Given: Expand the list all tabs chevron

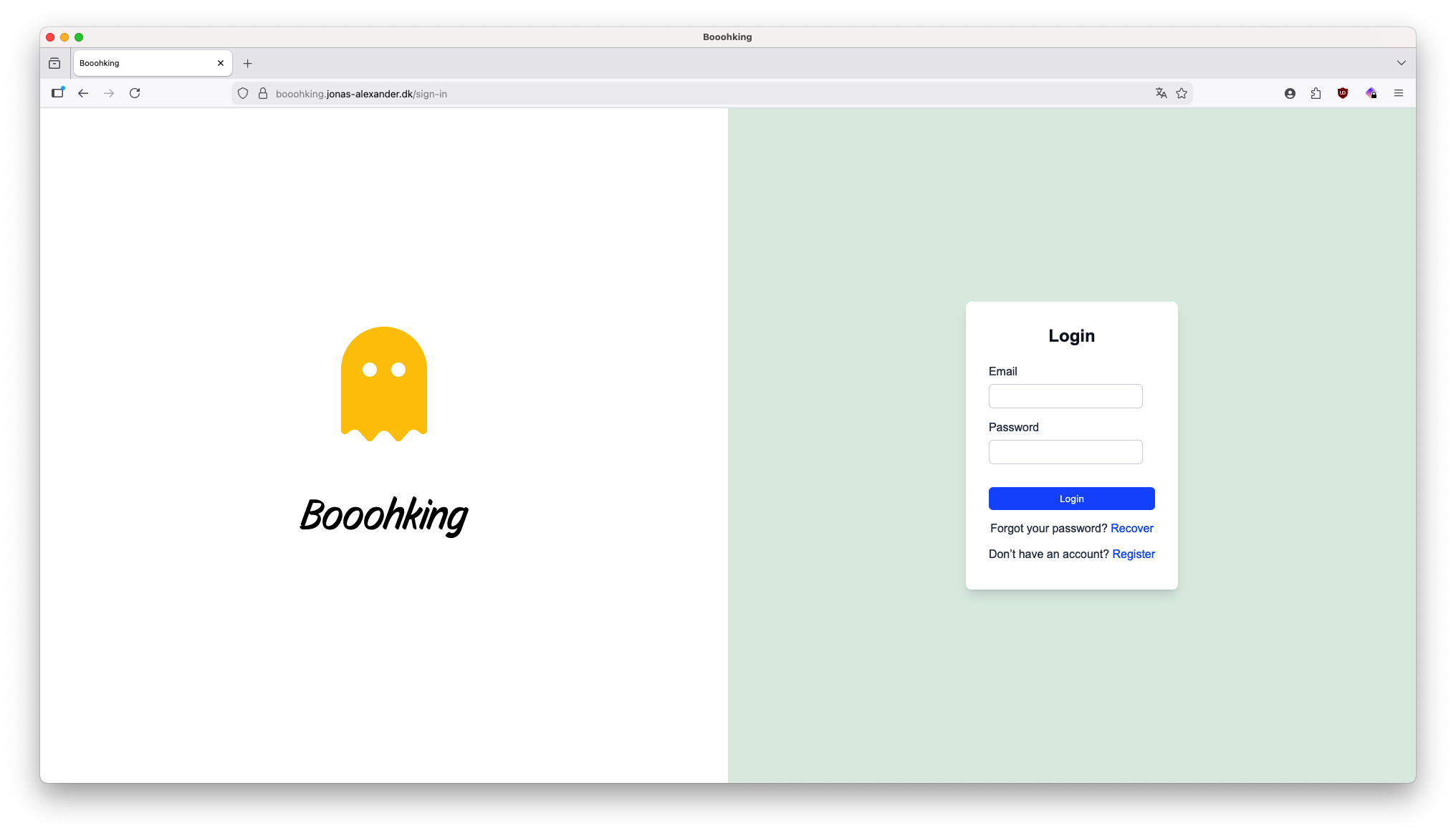Looking at the screenshot, I should pyautogui.click(x=1401, y=63).
